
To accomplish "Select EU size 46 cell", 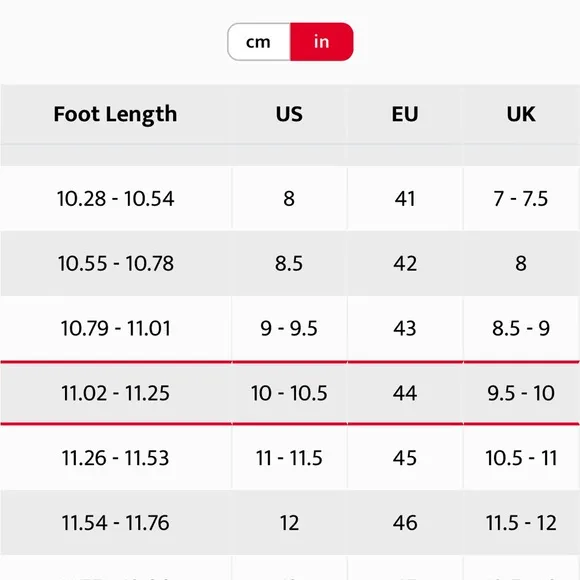I will 405,523.
